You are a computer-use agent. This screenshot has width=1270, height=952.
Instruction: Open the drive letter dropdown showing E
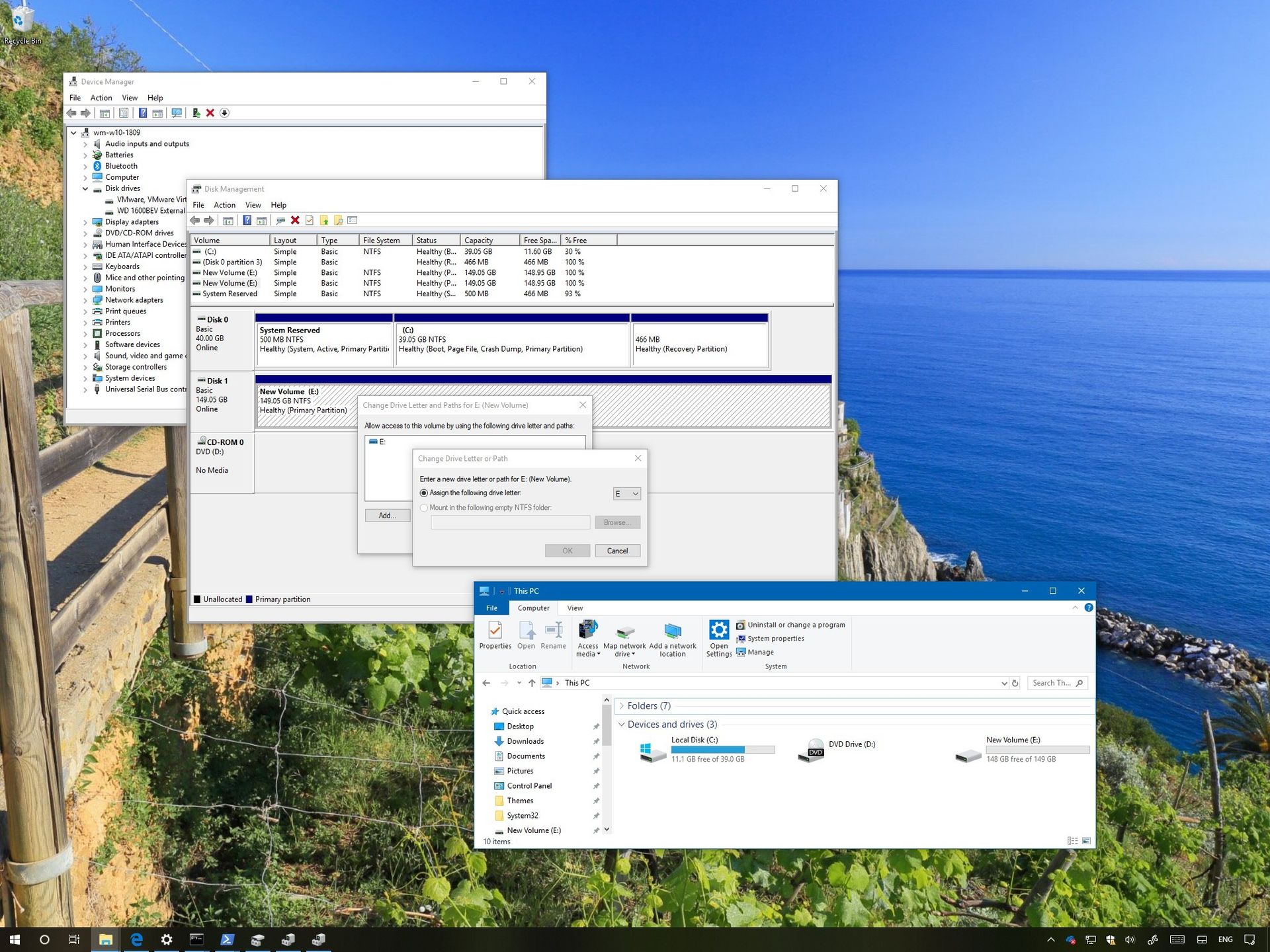626,493
